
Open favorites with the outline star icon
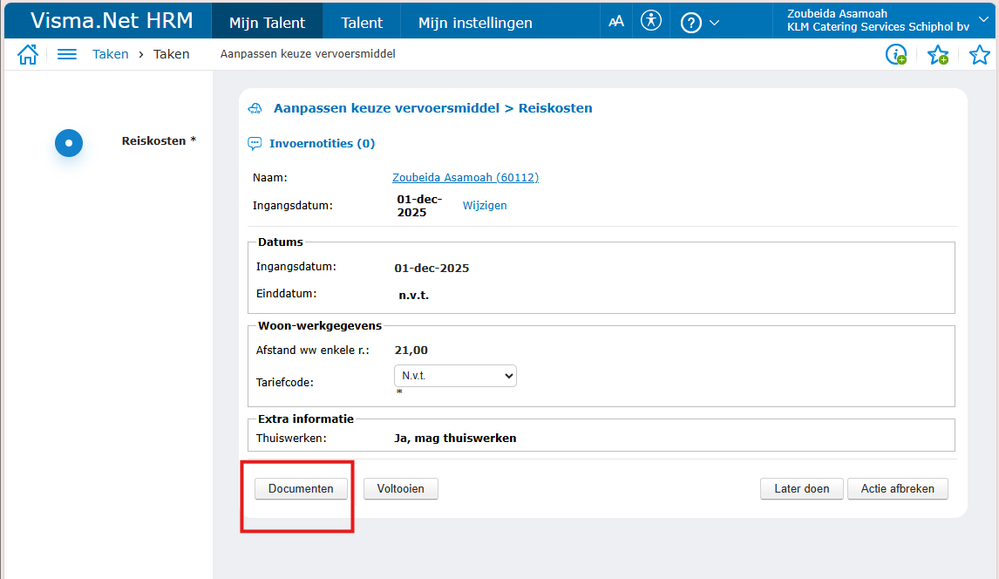[980, 55]
